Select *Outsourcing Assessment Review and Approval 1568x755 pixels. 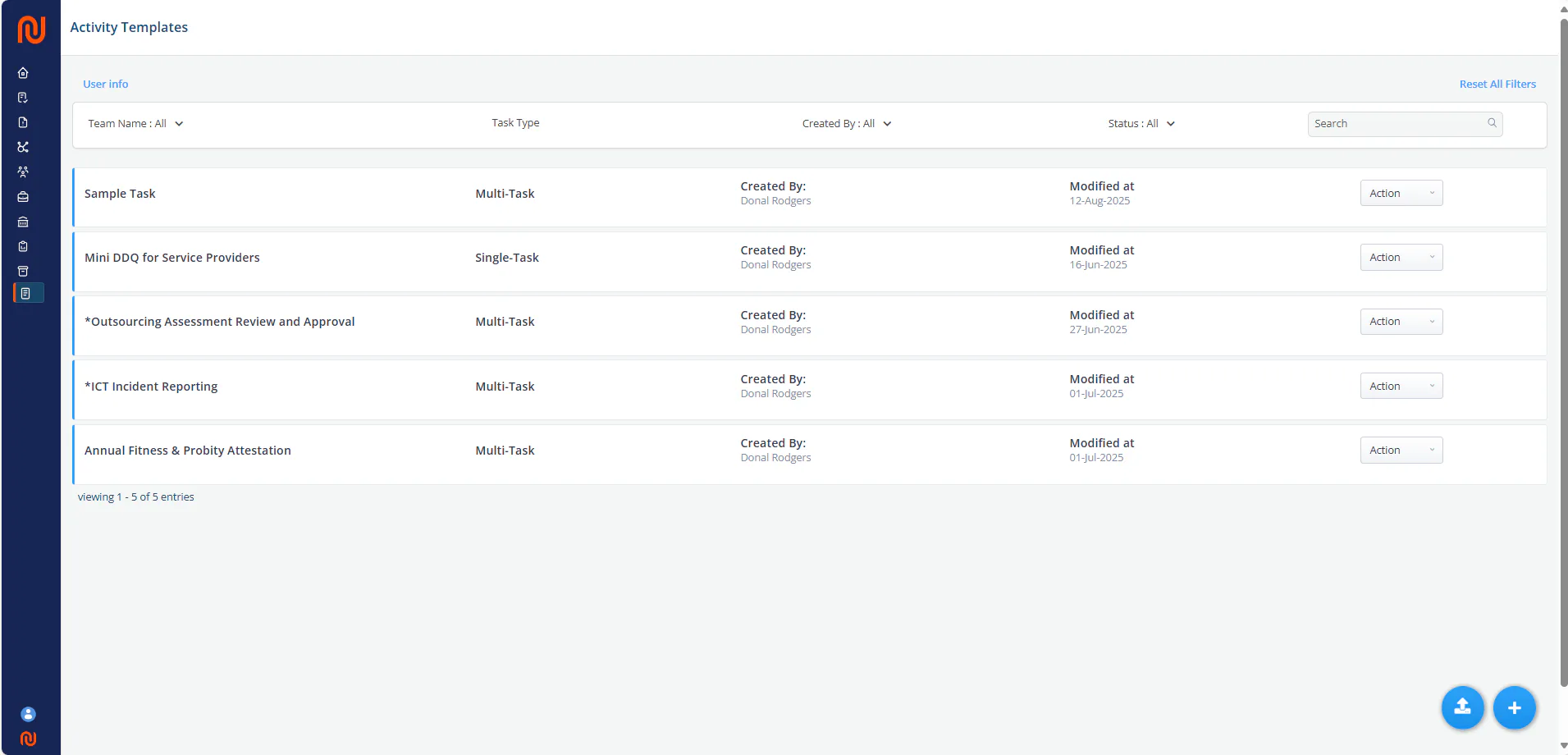click(219, 322)
